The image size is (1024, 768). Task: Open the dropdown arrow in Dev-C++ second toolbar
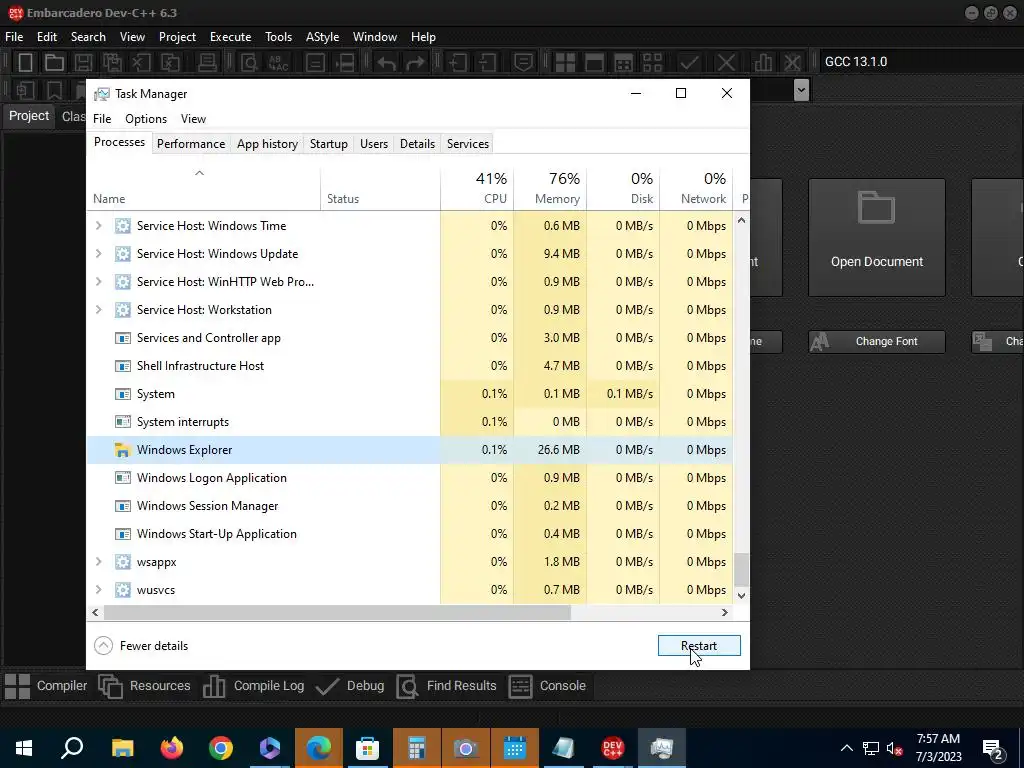(801, 89)
